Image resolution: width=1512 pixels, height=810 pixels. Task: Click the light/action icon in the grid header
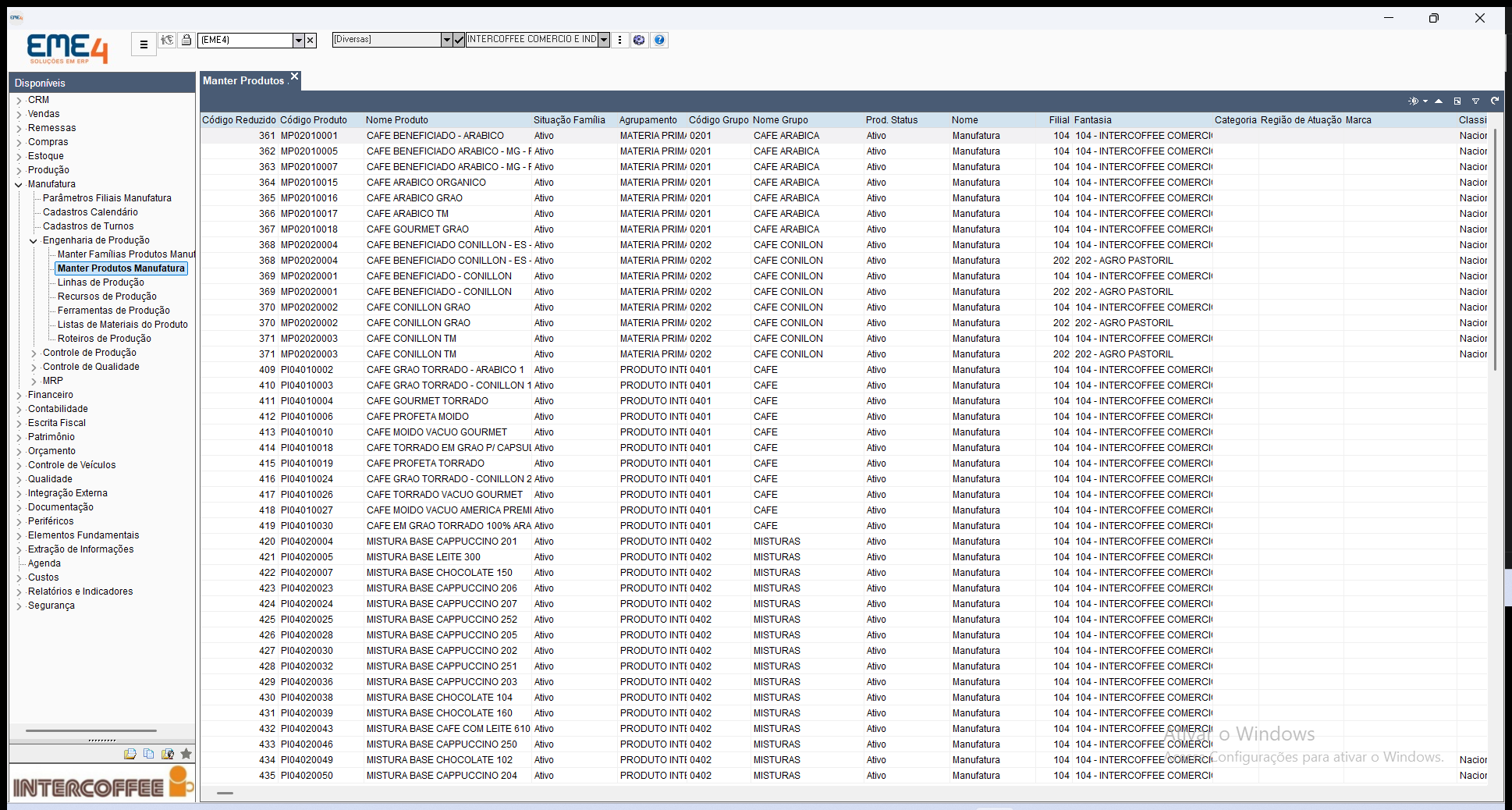[1413, 101]
